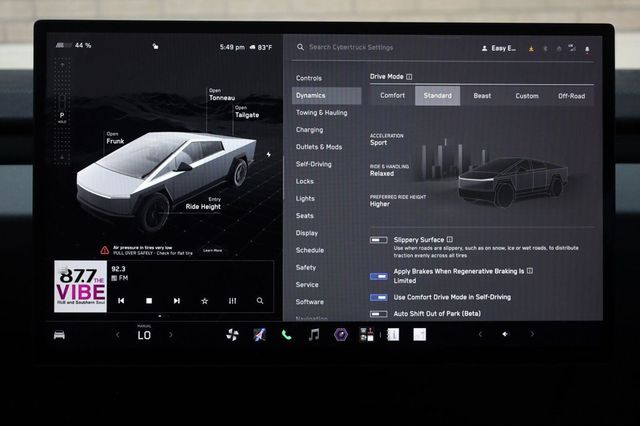Select Comfort drive mode
The image size is (640, 426).
392,95
